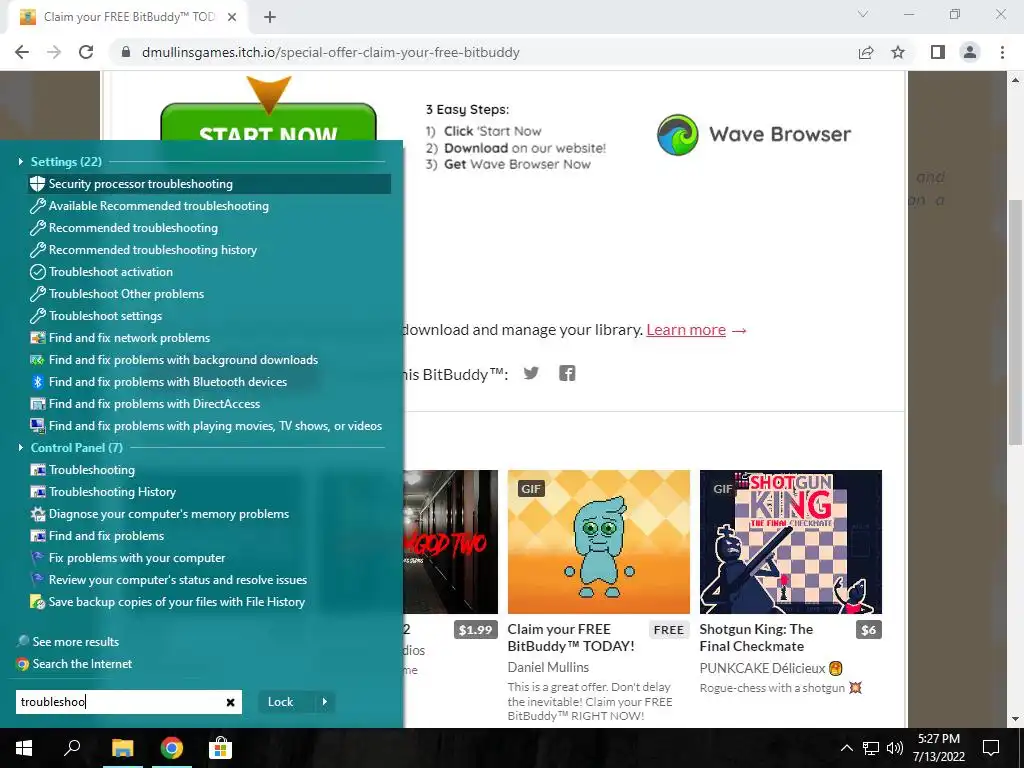The width and height of the screenshot is (1024, 768).
Task: Open Lock options arrow menu
Action: tap(325, 702)
